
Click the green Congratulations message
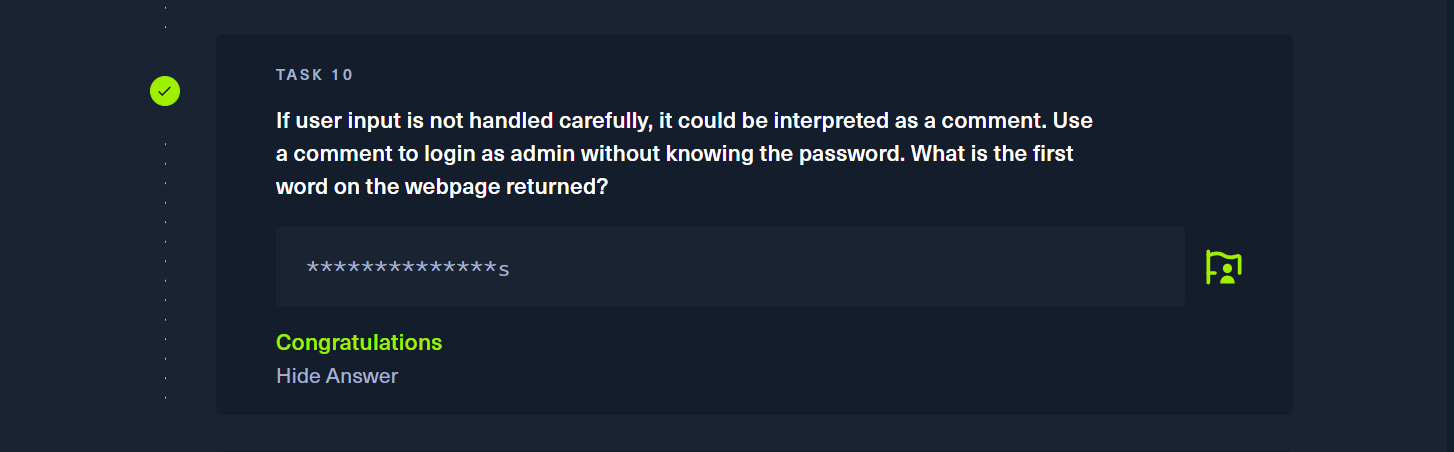359,342
